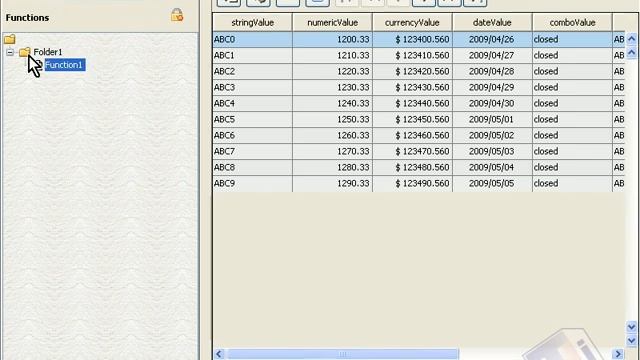Open Function1 in the tree
The image size is (640, 360).
pyautogui.click(x=64, y=65)
